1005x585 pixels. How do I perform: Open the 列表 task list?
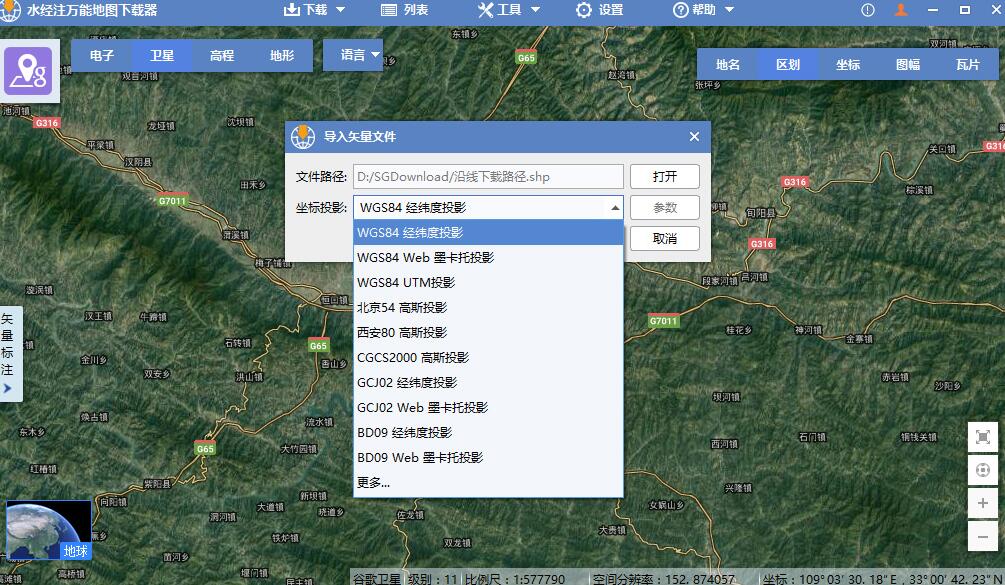(405, 12)
